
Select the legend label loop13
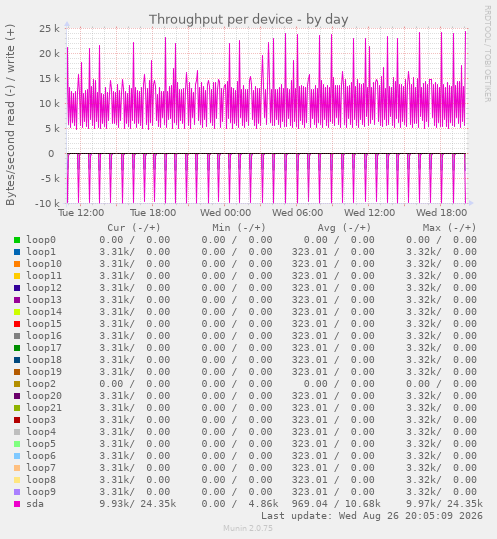tap(44, 300)
